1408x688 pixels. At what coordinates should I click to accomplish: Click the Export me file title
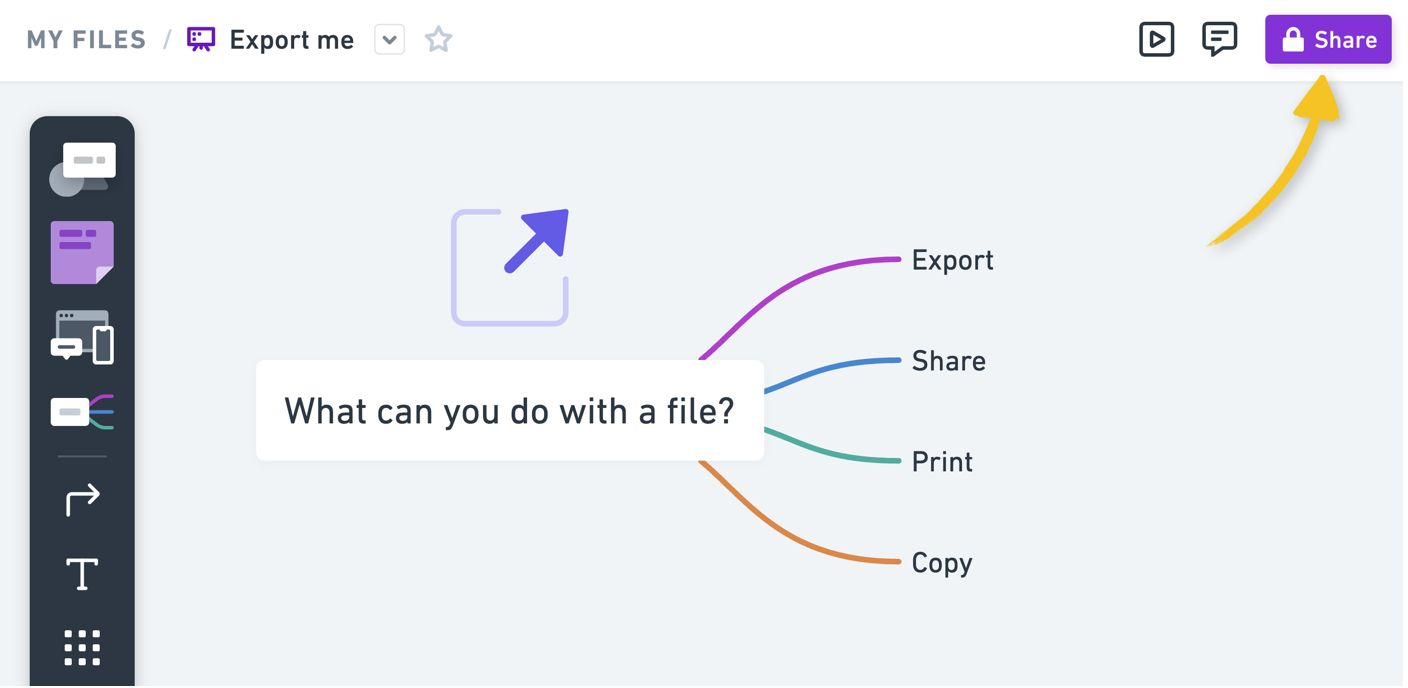tap(291, 40)
